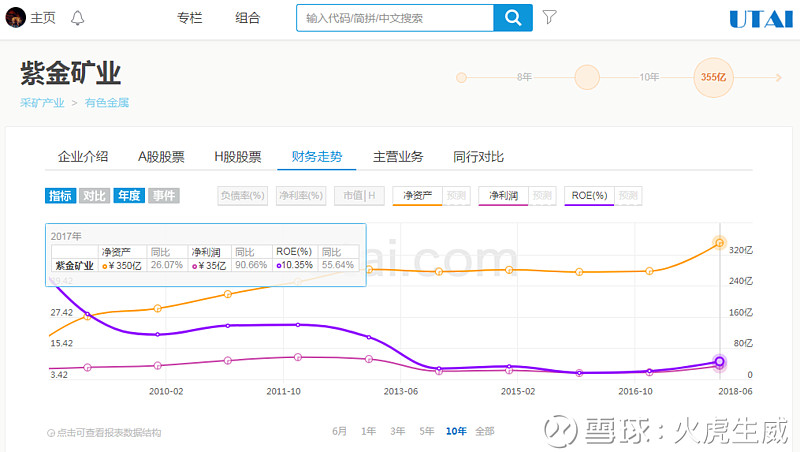Click the ¥350亿 value in tooltip
Screen dimensions: 800x452
pos(125,265)
